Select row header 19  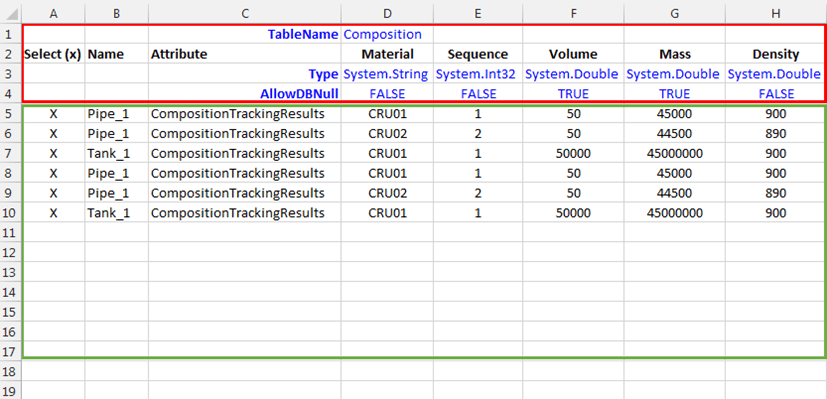11,391
